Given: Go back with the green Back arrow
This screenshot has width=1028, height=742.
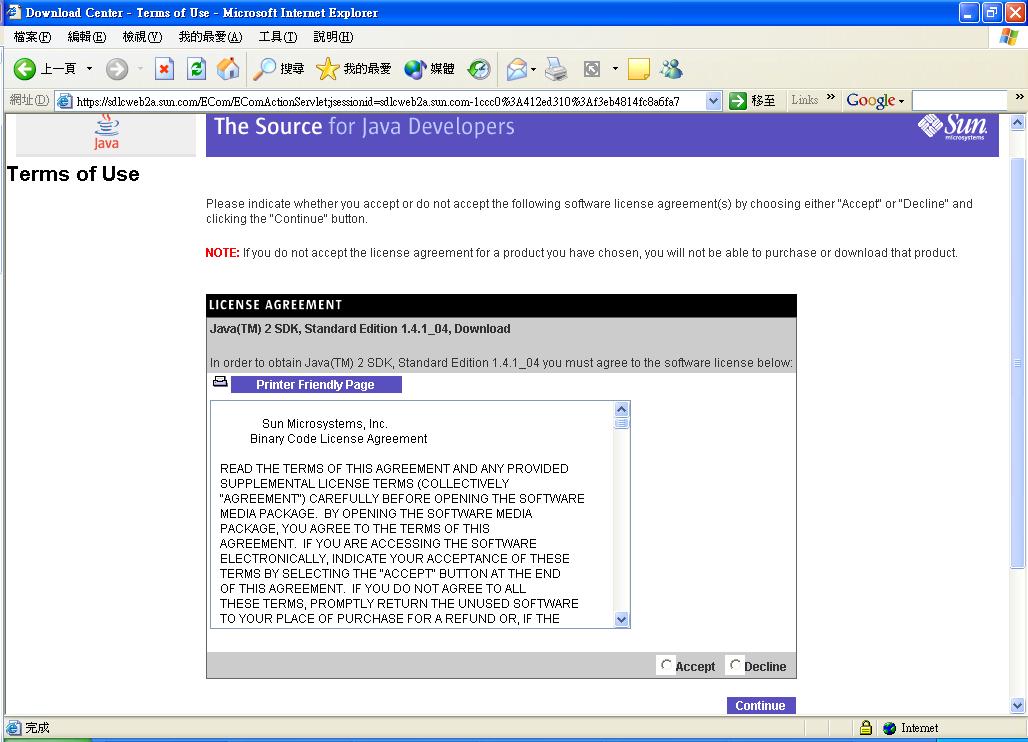Looking at the screenshot, I should point(25,69).
